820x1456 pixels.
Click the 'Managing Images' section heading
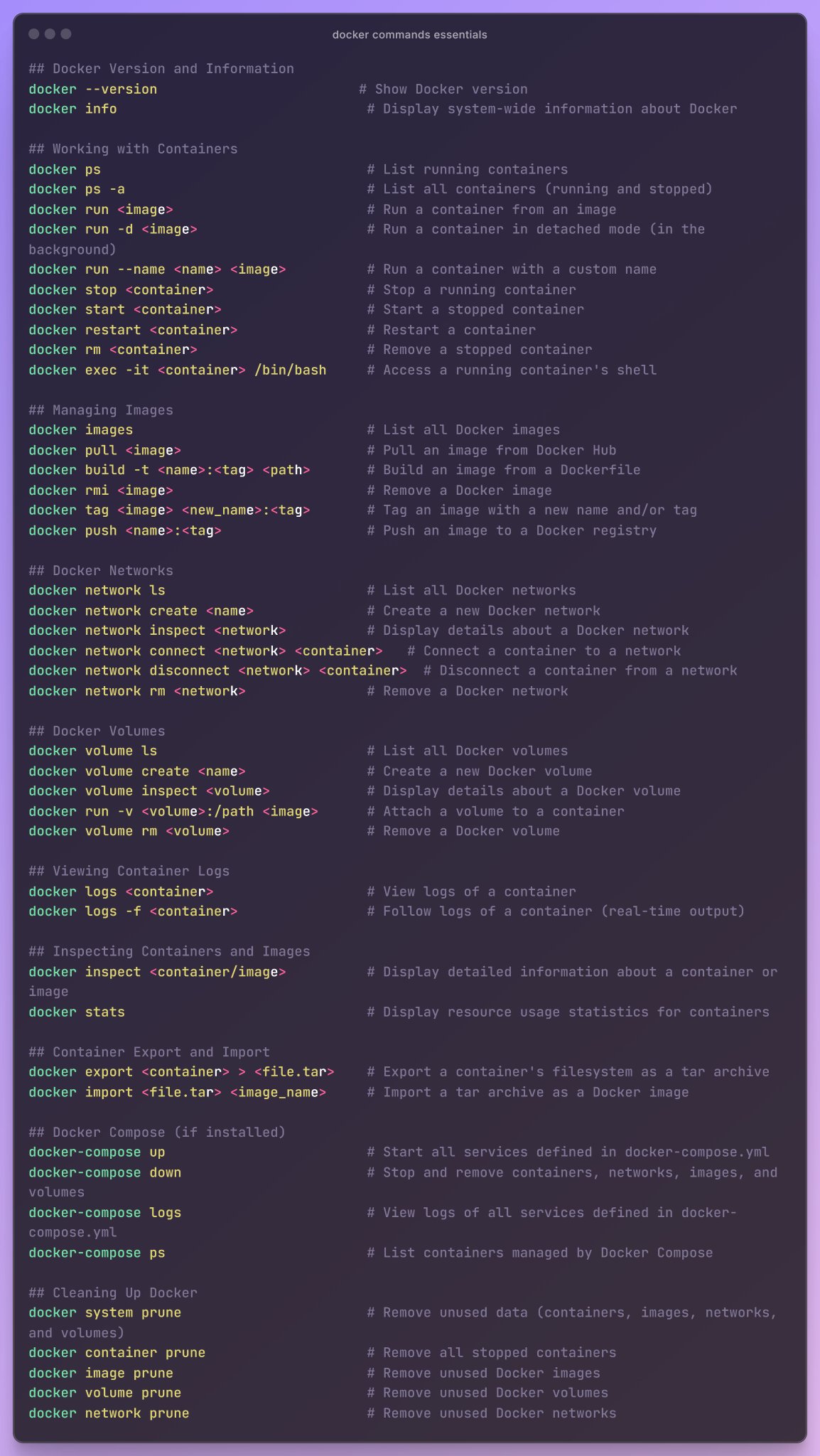113,410
